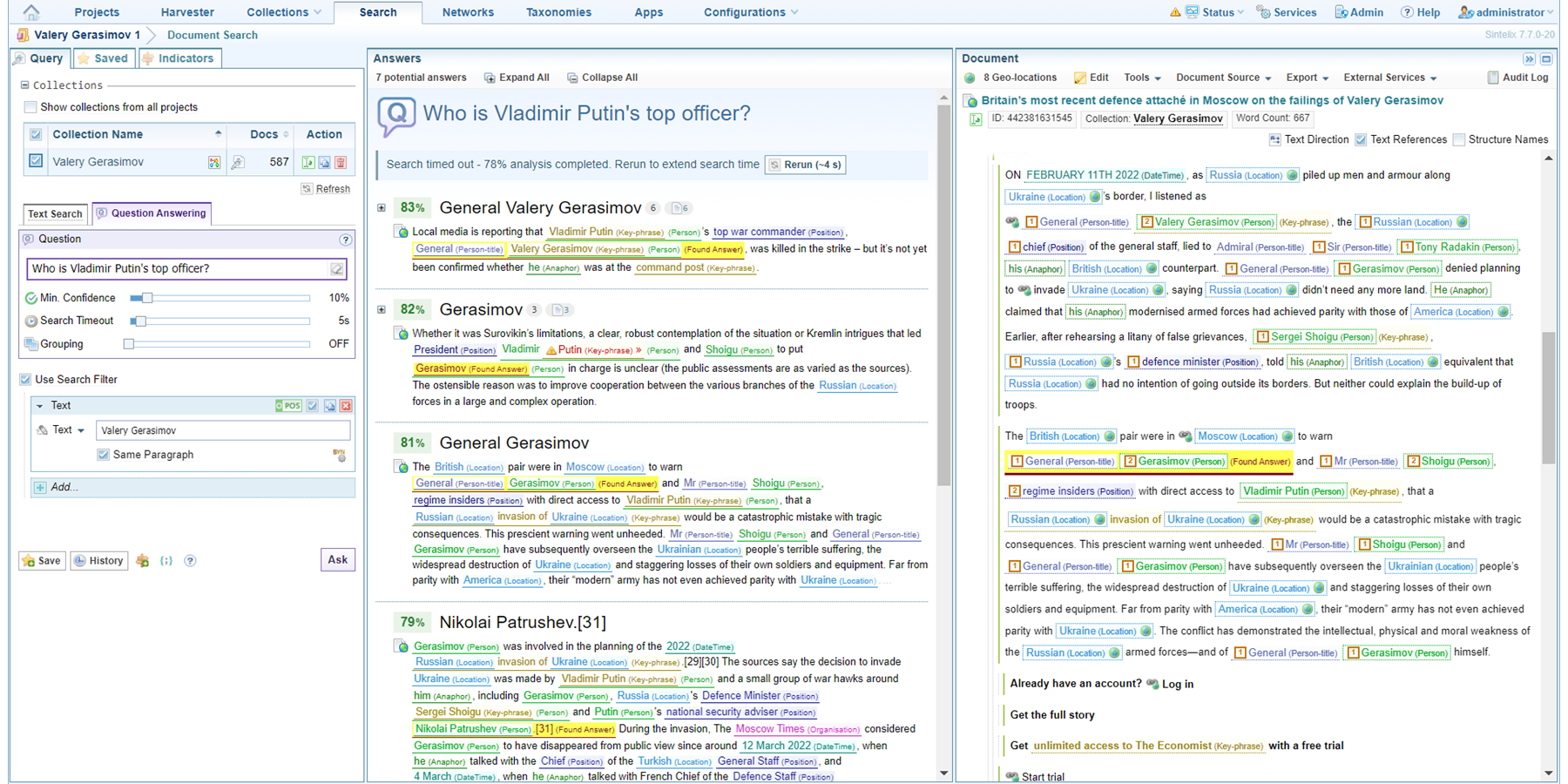
Task: Click the Search Timeout slider handle
Action: (139, 321)
